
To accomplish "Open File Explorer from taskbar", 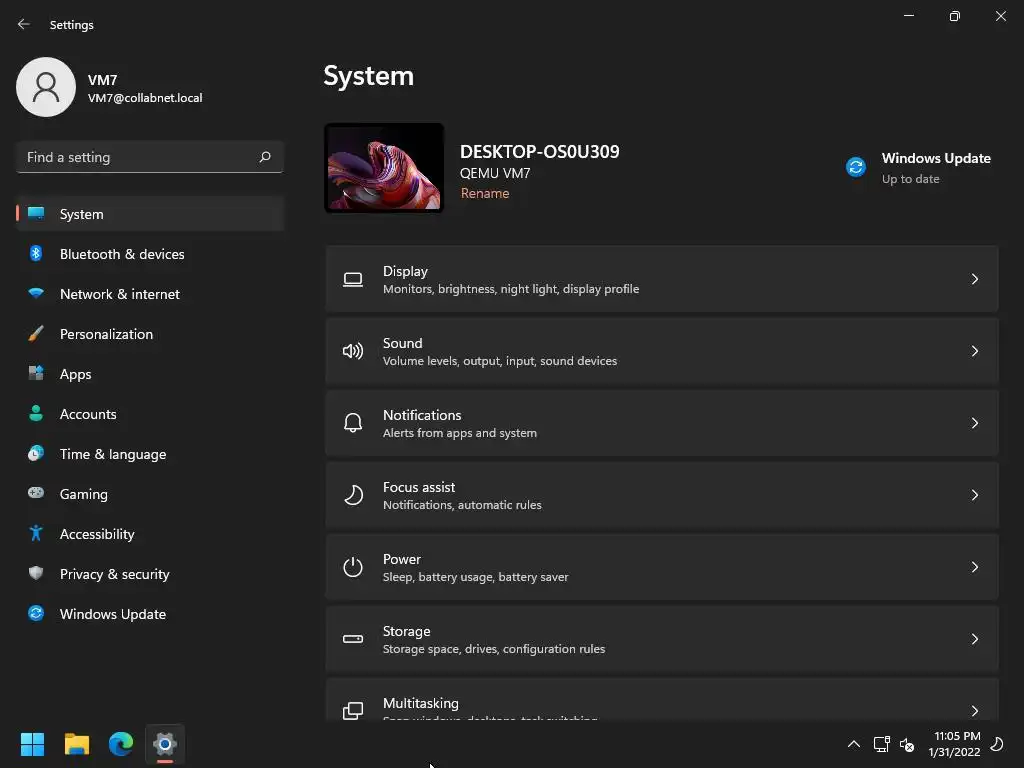I will pyautogui.click(x=76, y=744).
